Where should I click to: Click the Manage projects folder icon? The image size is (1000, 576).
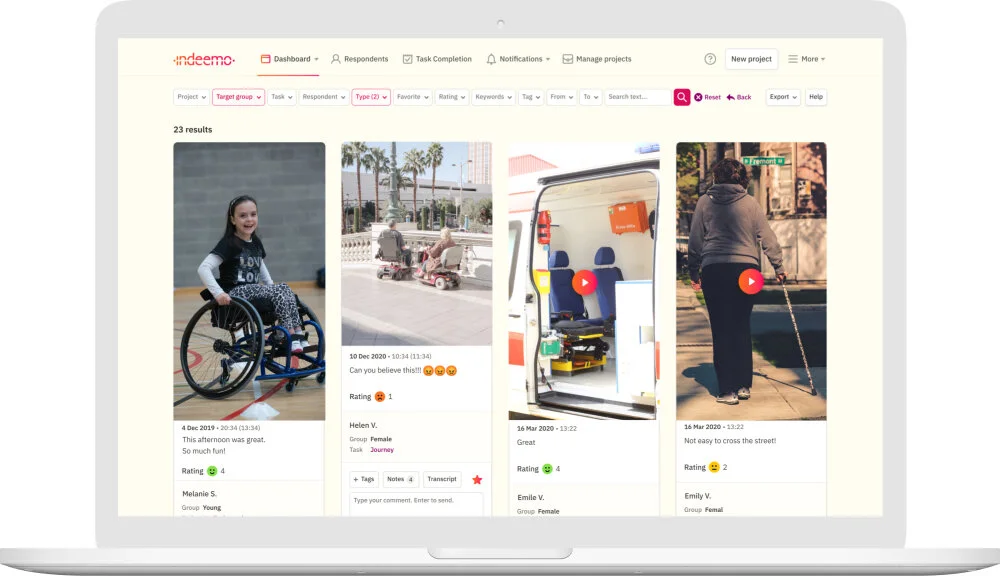click(x=567, y=59)
